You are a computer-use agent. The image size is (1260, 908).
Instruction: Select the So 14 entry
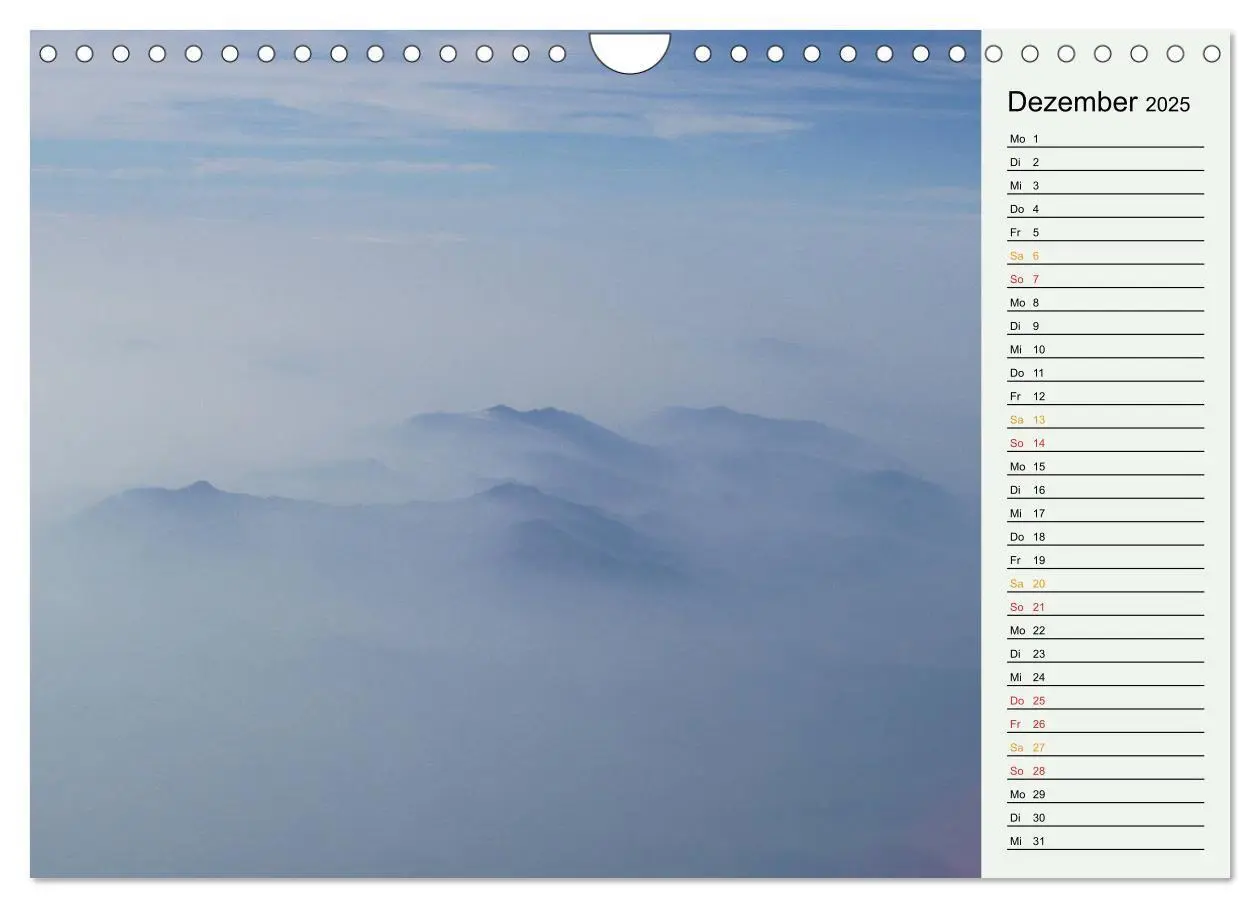pyautogui.click(x=1105, y=443)
